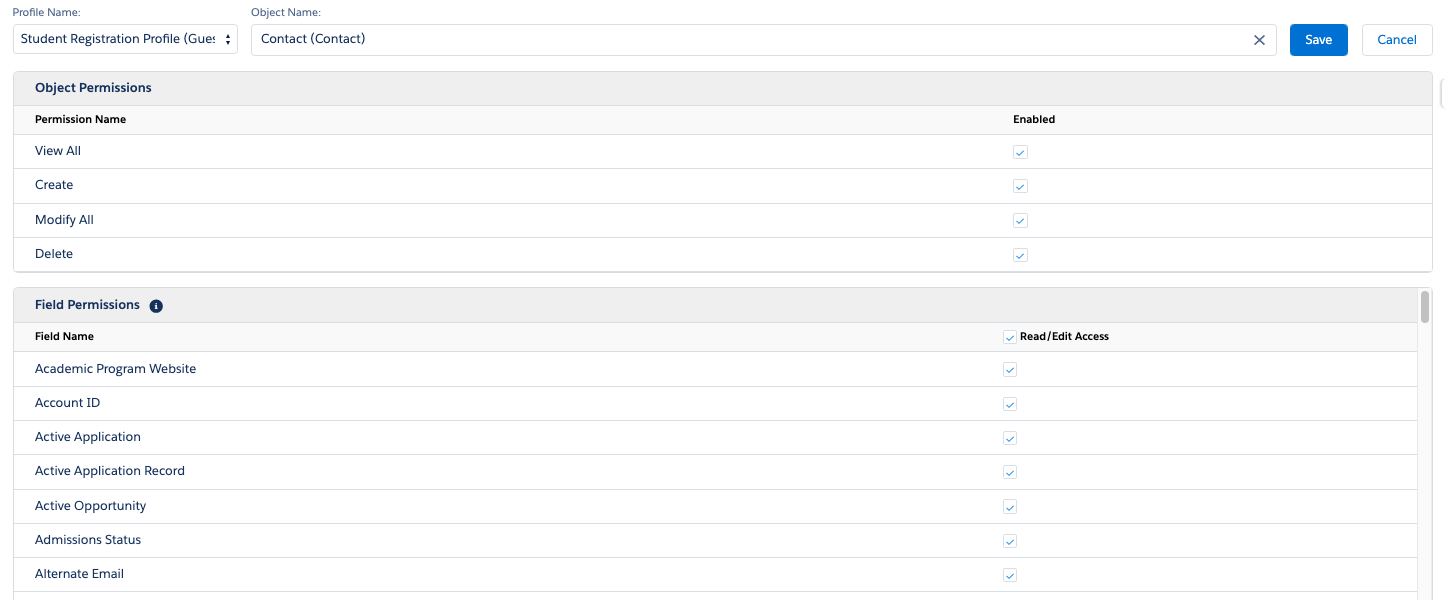1445x600 pixels.
Task: Click the Field Permissions info icon
Action: point(156,306)
